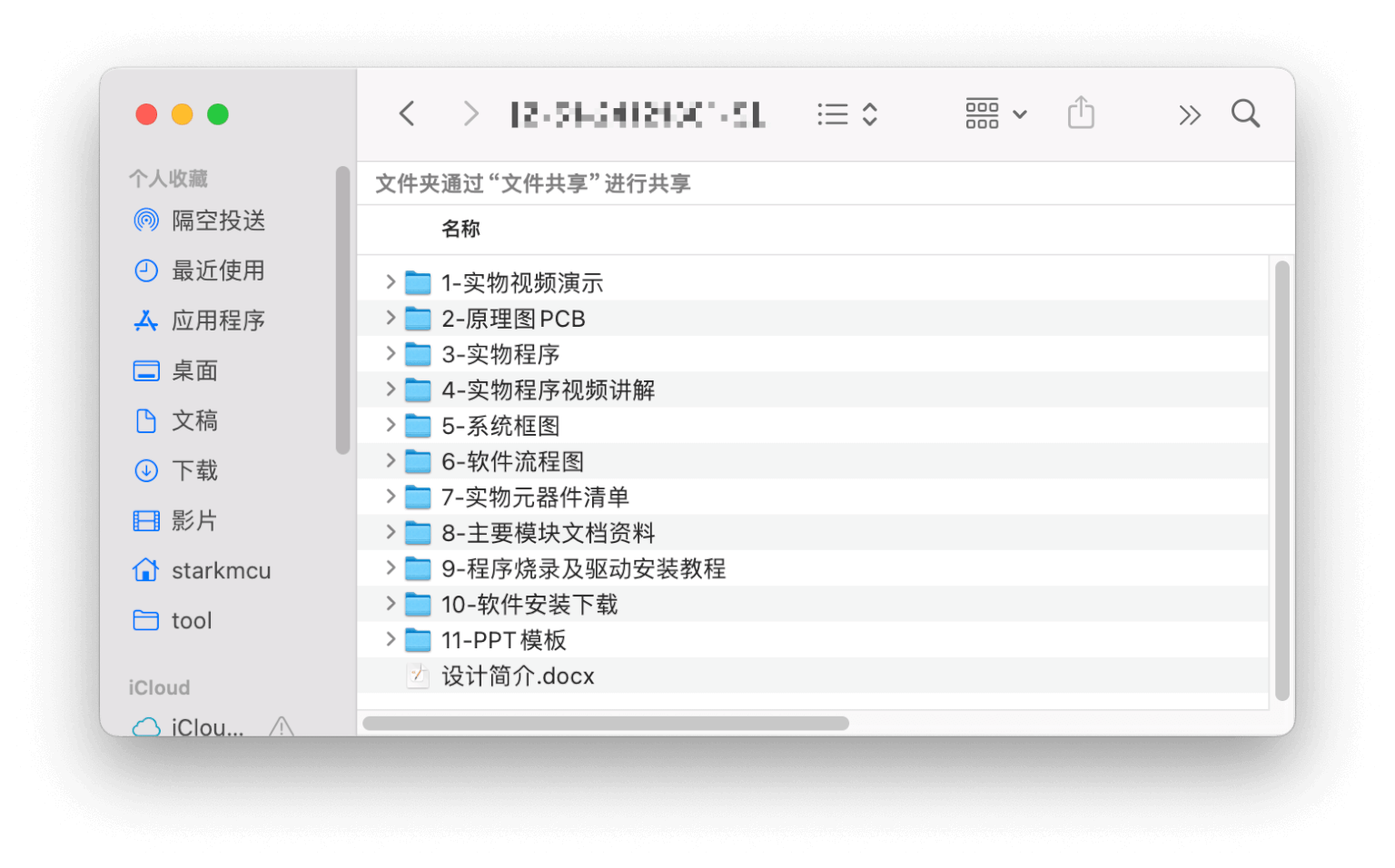Open Documents (文稿) in the sidebar

tap(177, 420)
